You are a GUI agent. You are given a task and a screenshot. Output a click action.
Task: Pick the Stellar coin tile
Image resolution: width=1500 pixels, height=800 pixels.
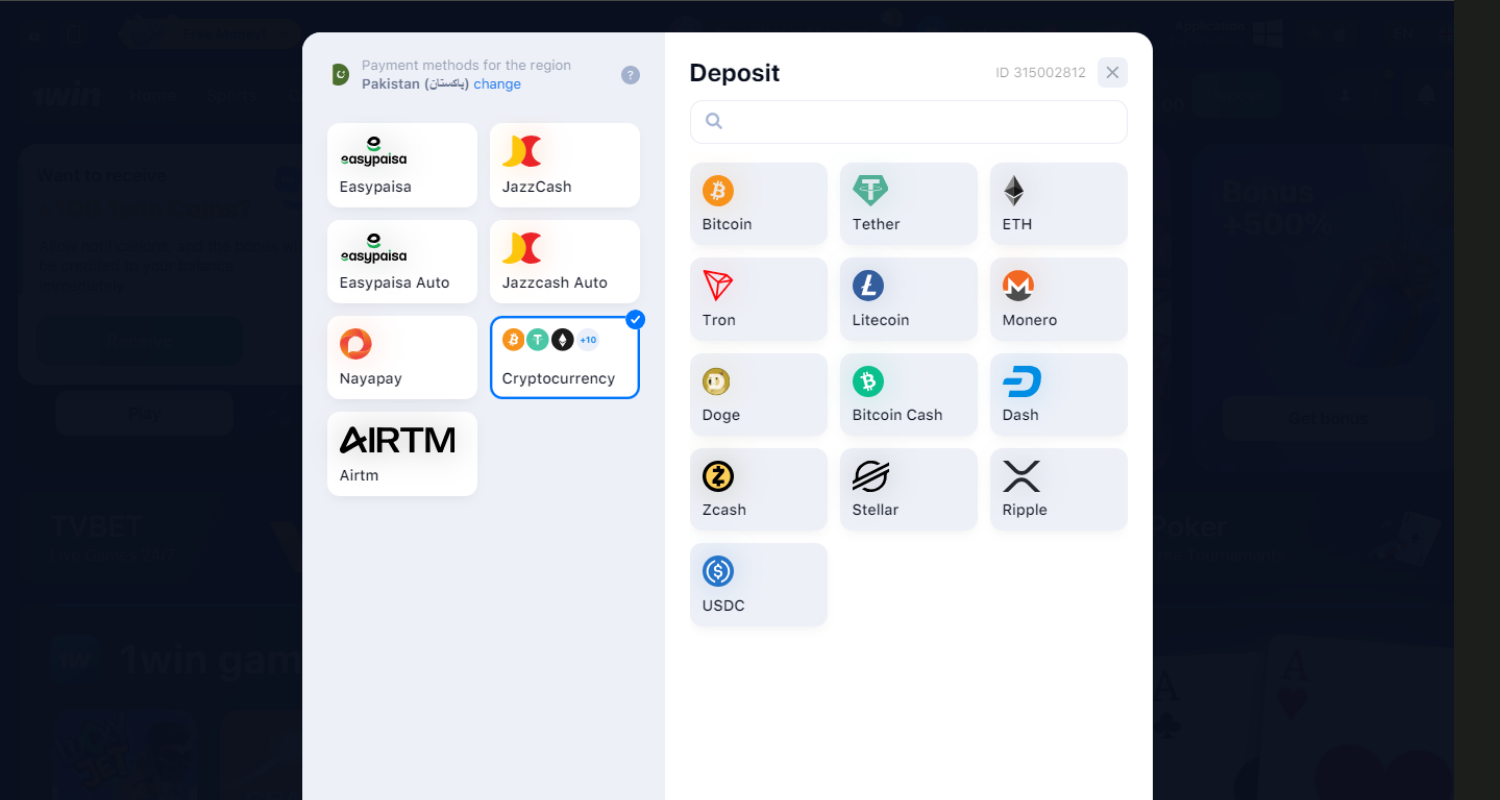click(x=908, y=489)
